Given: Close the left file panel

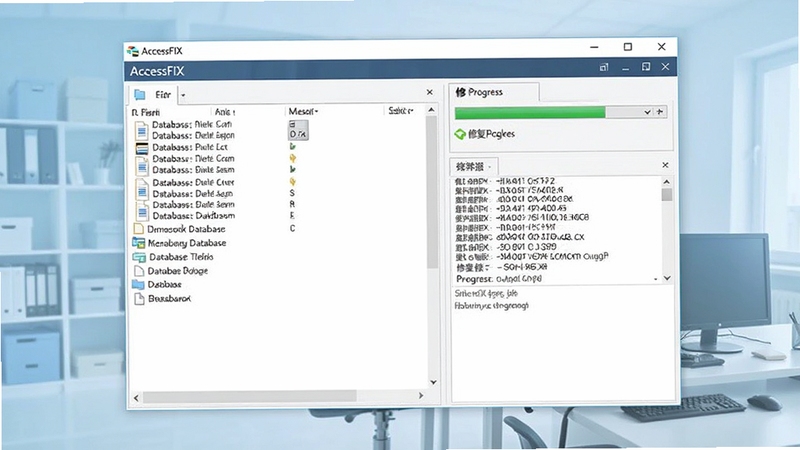Looking at the screenshot, I should tap(430, 92).
